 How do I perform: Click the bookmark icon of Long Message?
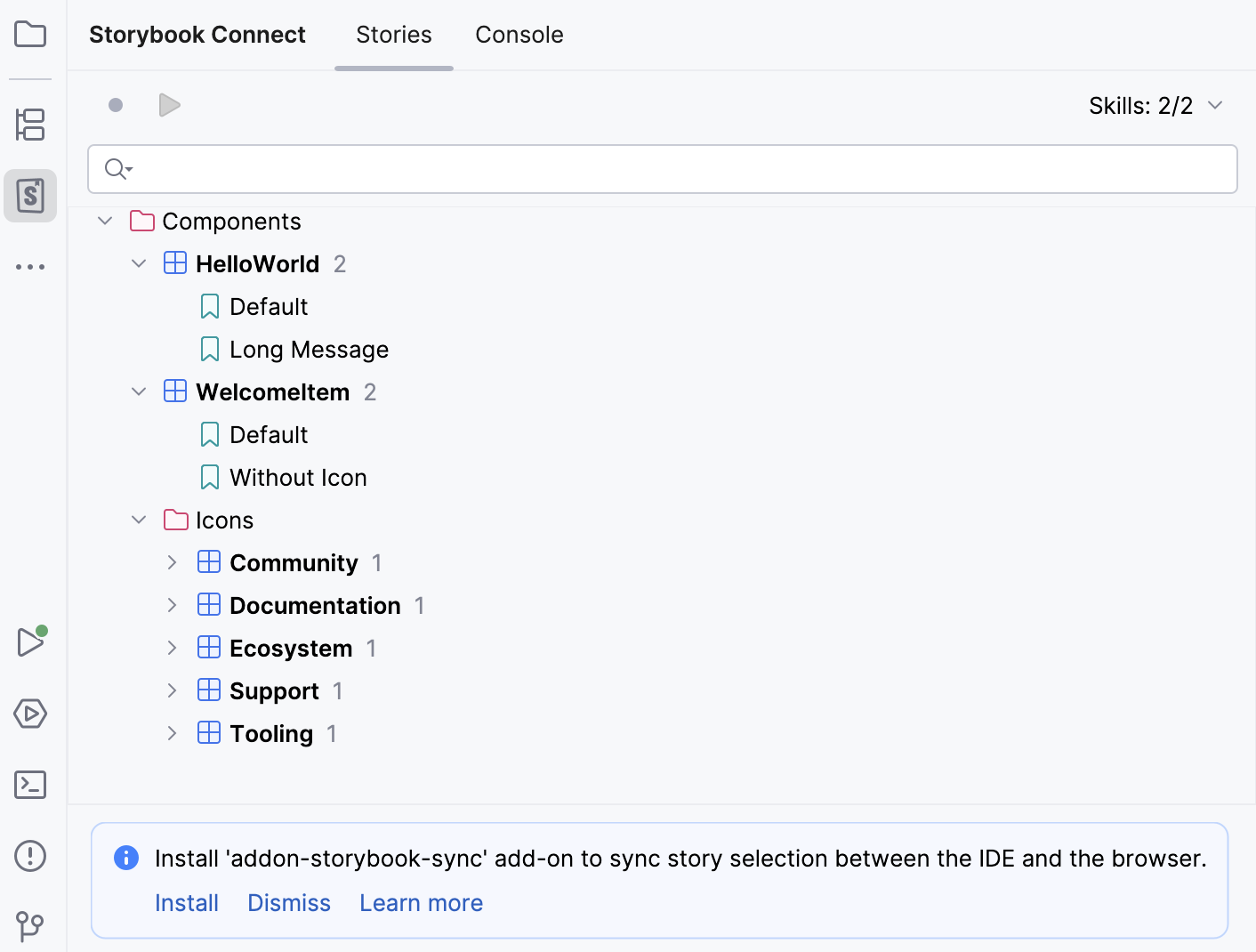point(210,349)
